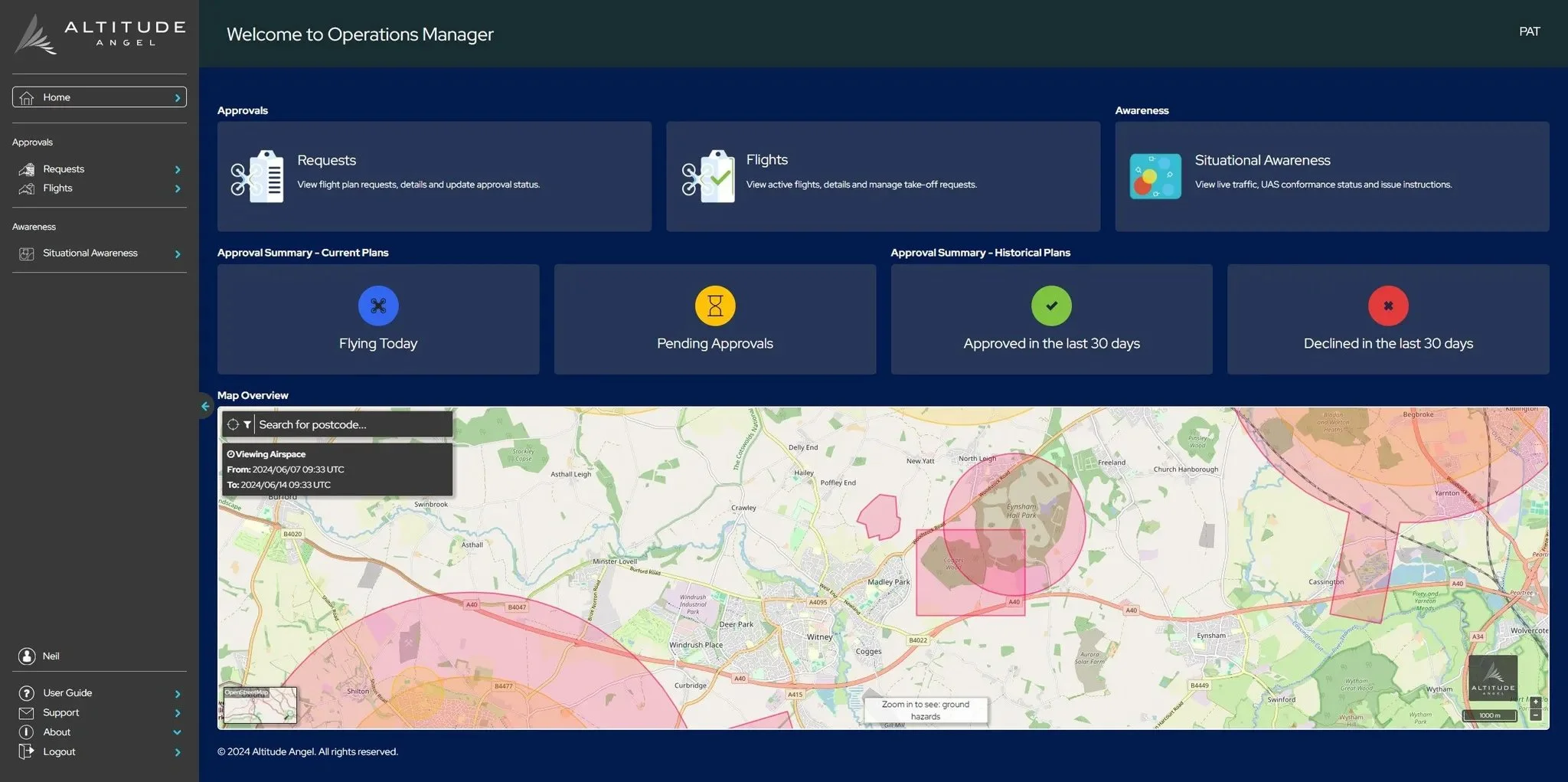1568x782 pixels.
Task: Open Support from the sidebar
Action: 100,713
